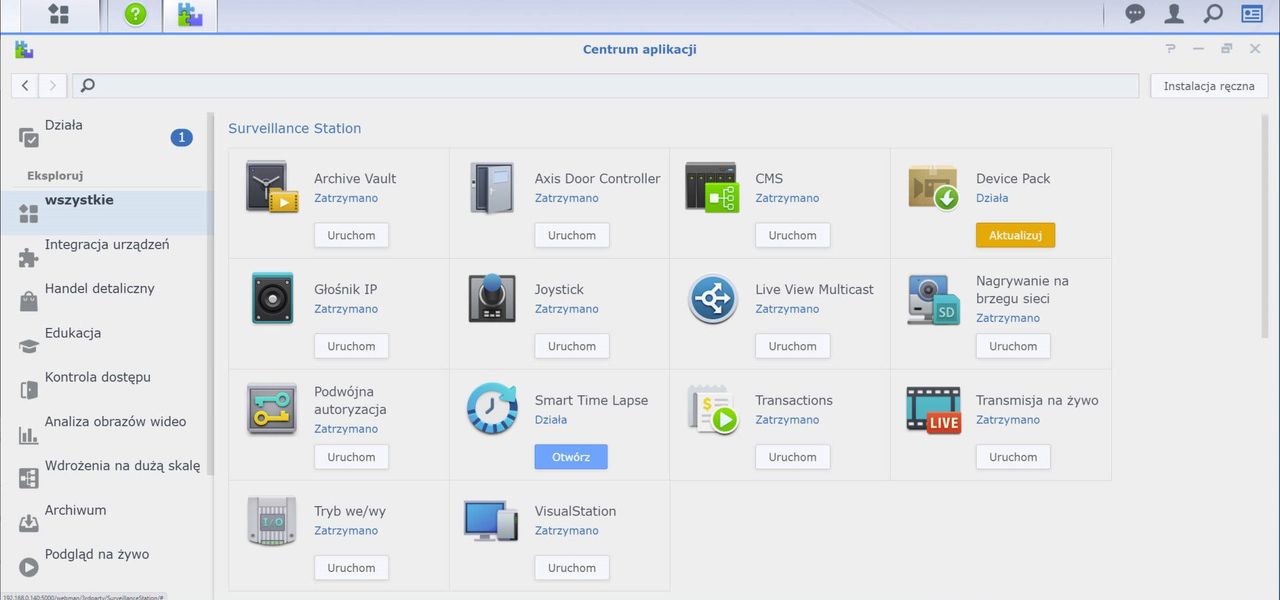Viewport: 1280px width, 600px height.
Task: Click the Archive Vault safe icon
Action: point(272,187)
